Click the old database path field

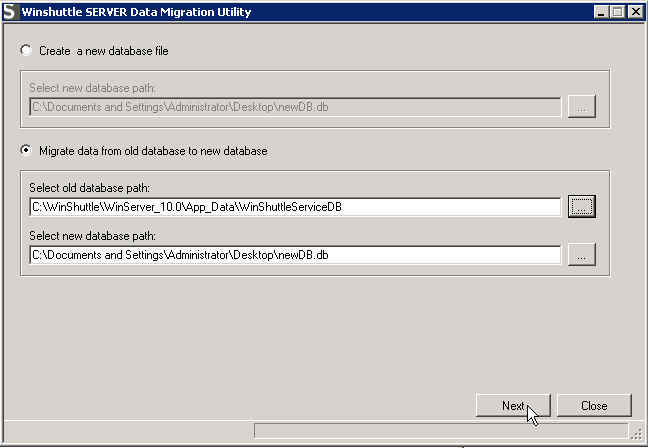pos(295,207)
